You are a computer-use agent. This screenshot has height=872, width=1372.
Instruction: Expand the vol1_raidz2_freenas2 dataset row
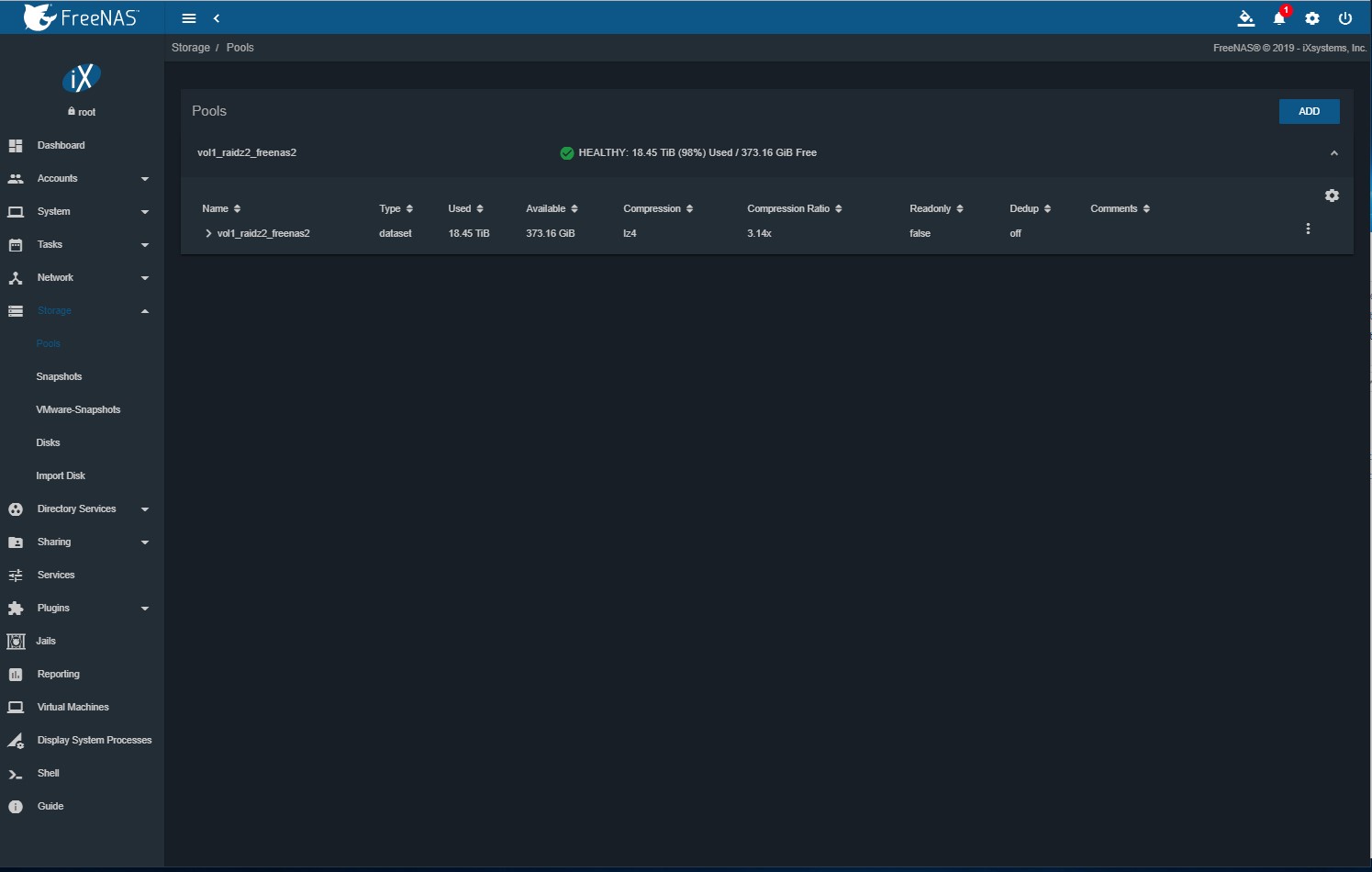[208, 233]
